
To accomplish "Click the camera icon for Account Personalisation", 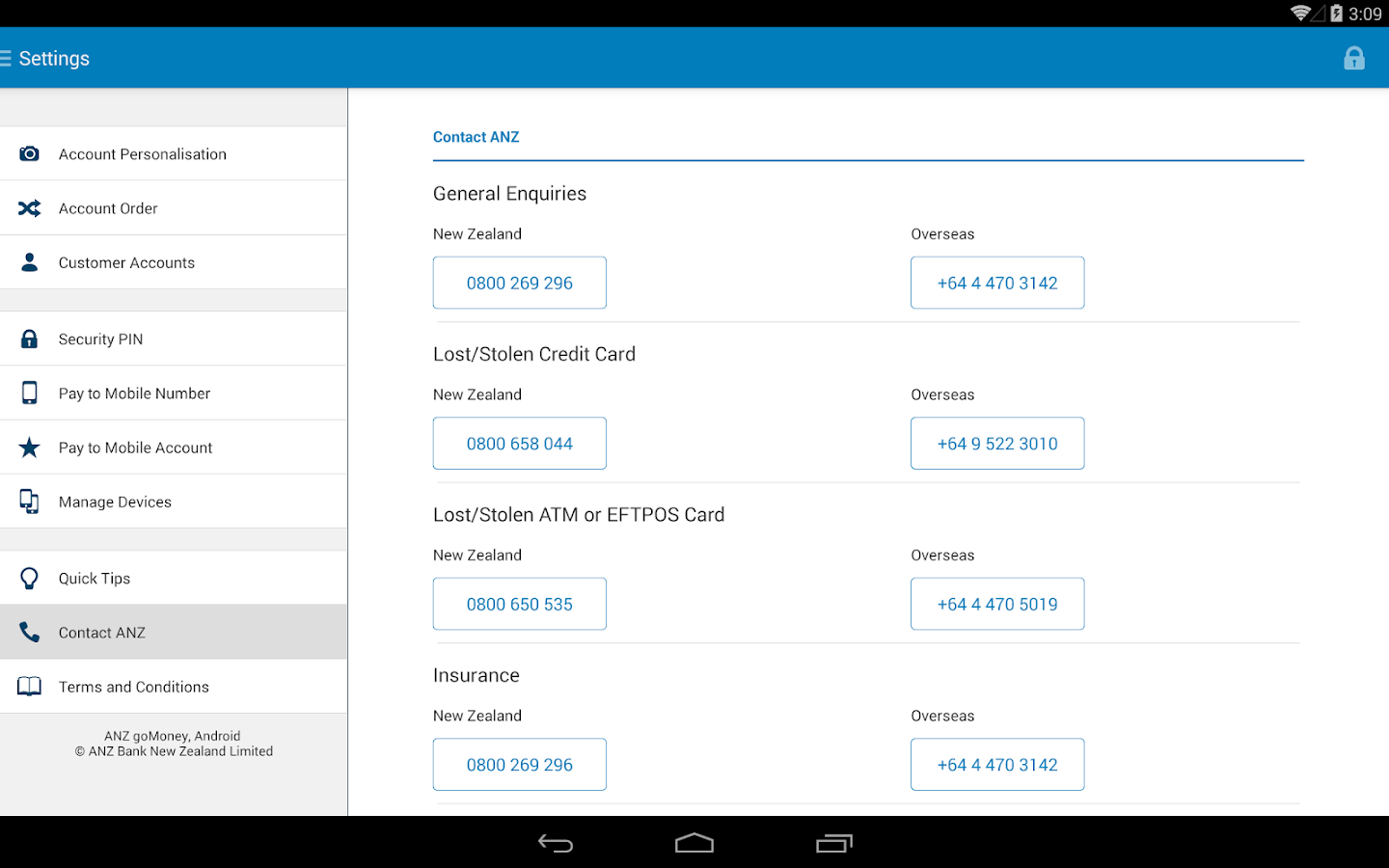I will 30,154.
